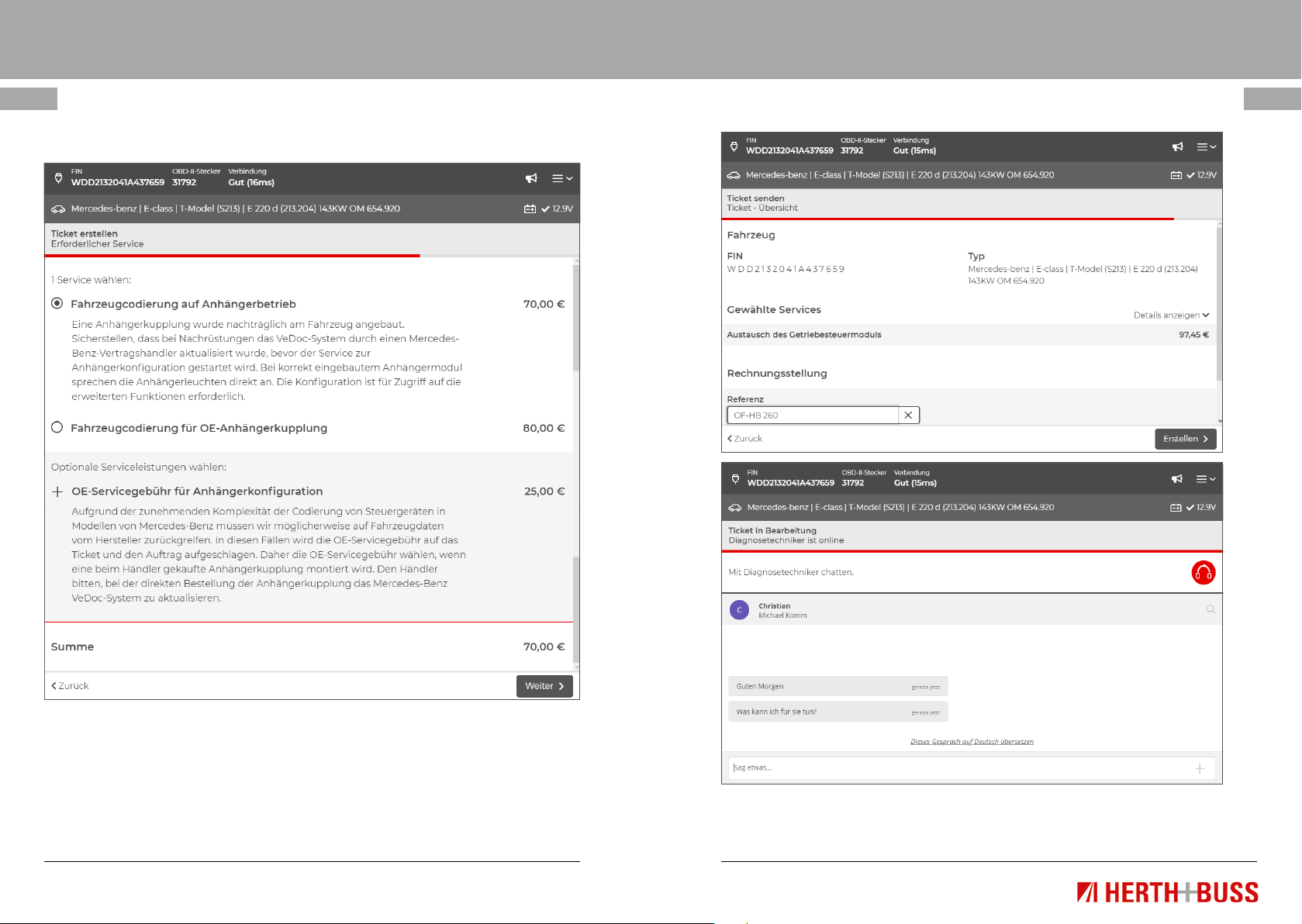Click OBD plug icon in Ticket erstellen panel
The width and height of the screenshot is (1302, 924).
58,178
